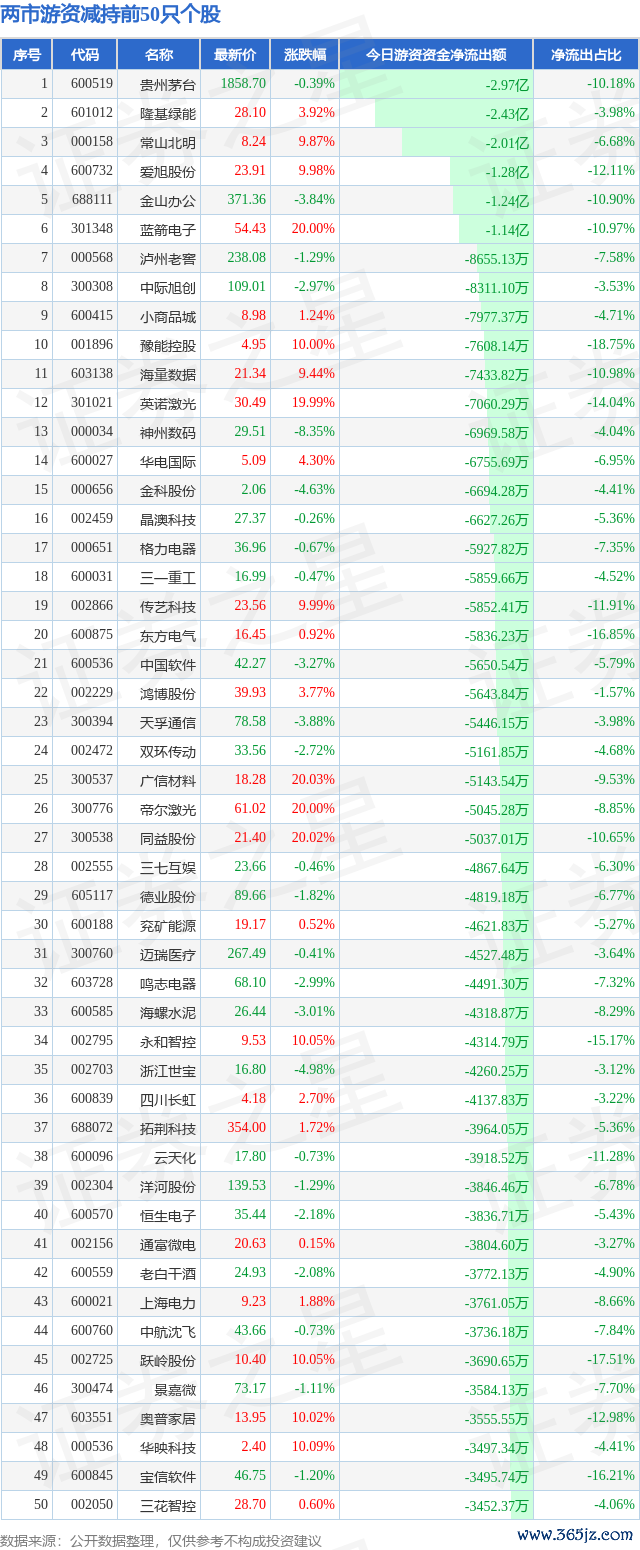Select stock name 中航沈飞
The height and width of the screenshot is (1550, 640).
[x=168, y=1331]
